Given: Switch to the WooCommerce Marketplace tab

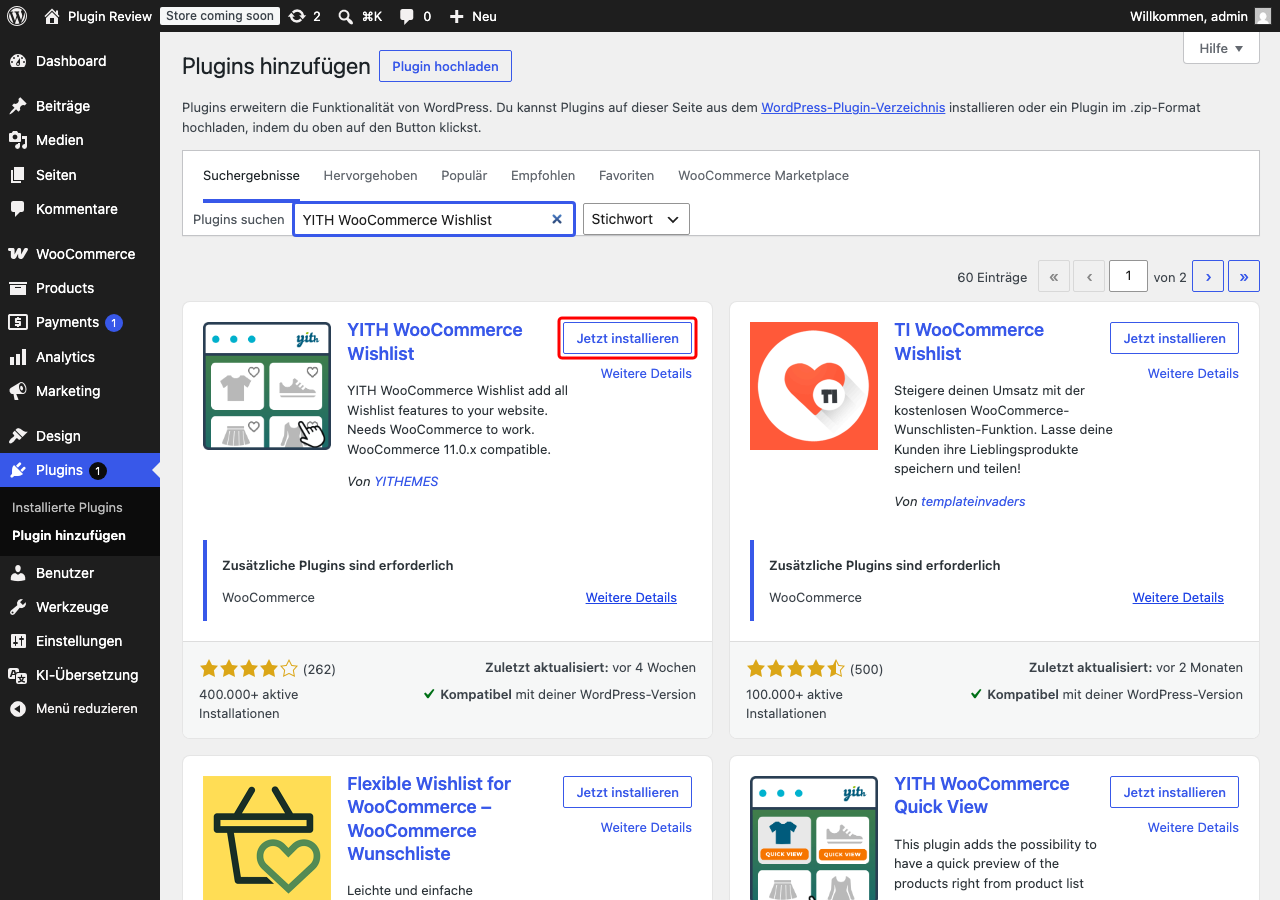Looking at the screenshot, I should coord(763,175).
